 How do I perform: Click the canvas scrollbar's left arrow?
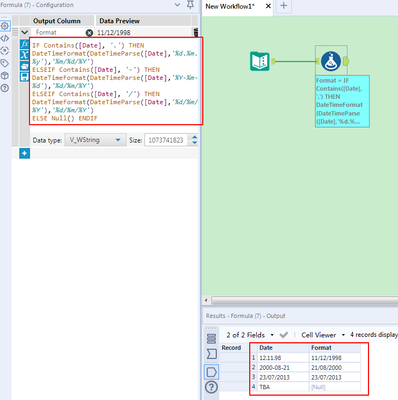coord(206,300)
